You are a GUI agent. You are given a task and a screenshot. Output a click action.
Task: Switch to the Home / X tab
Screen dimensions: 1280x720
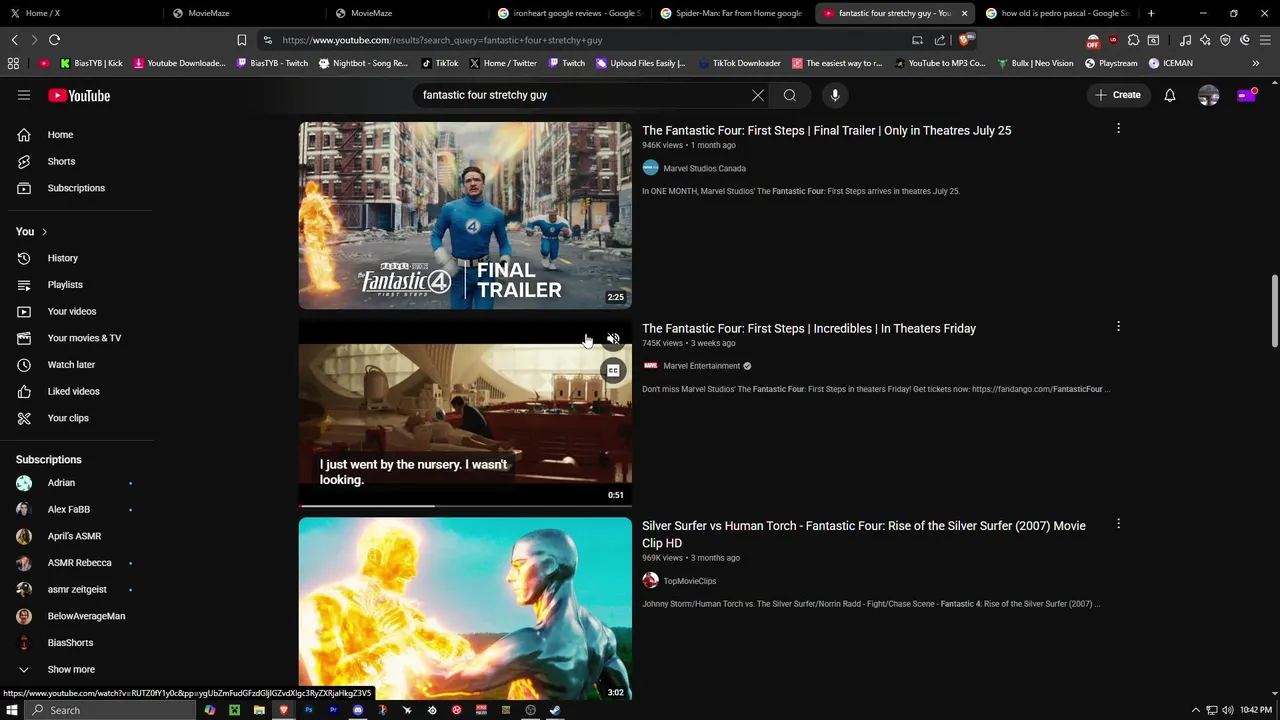click(x=81, y=13)
